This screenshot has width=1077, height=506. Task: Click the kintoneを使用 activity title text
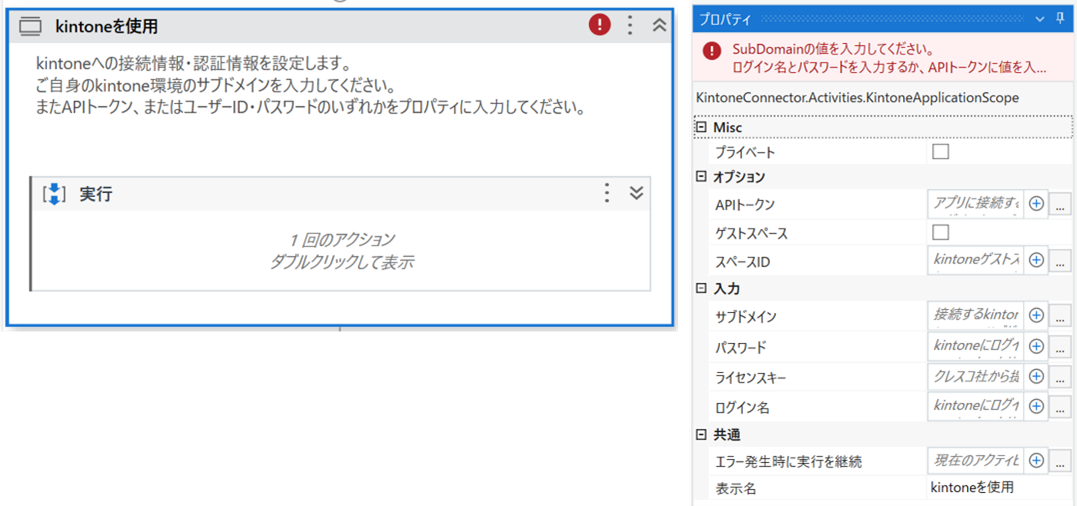coord(107,27)
